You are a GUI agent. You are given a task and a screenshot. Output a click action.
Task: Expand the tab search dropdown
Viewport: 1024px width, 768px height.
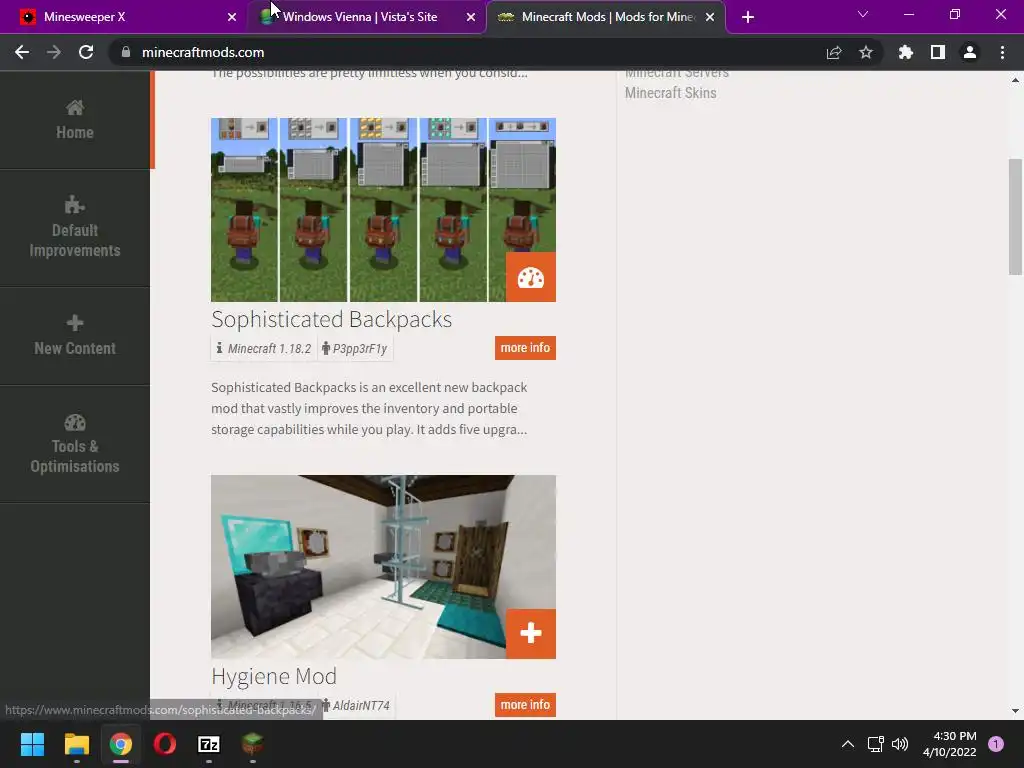(x=863, y=14)
